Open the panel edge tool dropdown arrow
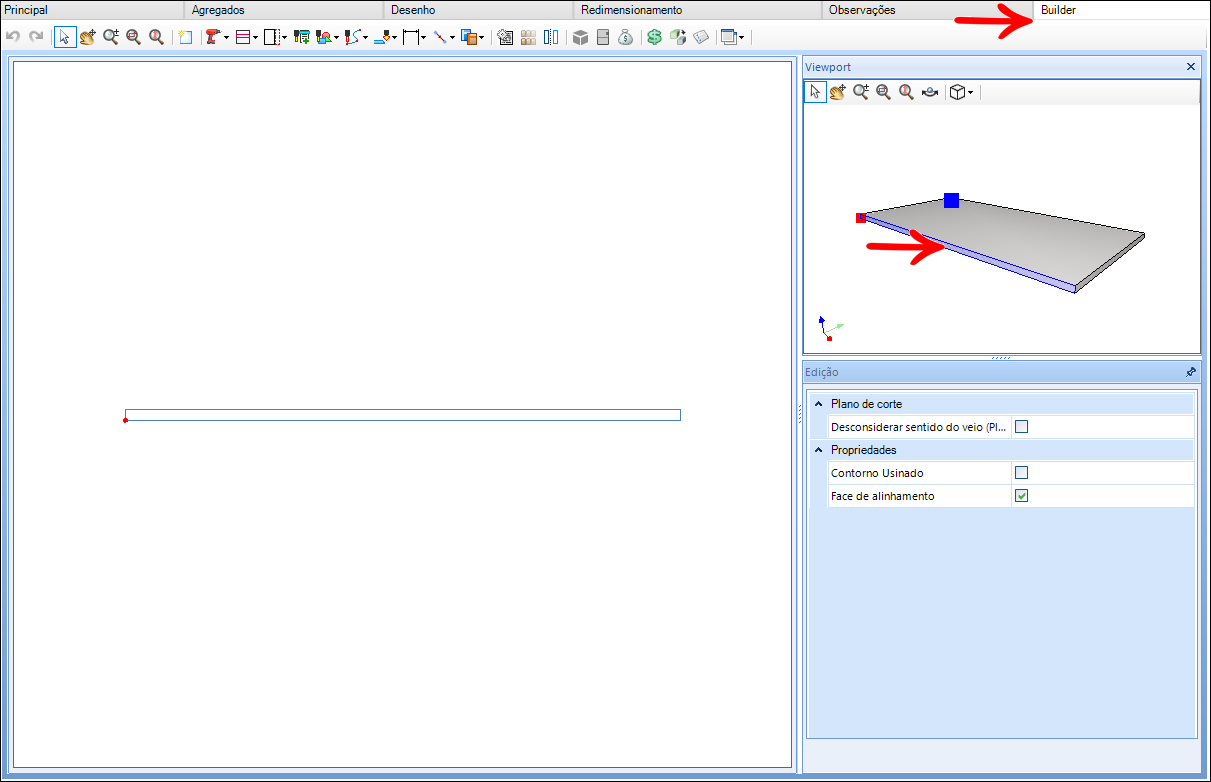The height and width of the screenshot is (782, 1211). pyautogui.click(x=284, y=38)
